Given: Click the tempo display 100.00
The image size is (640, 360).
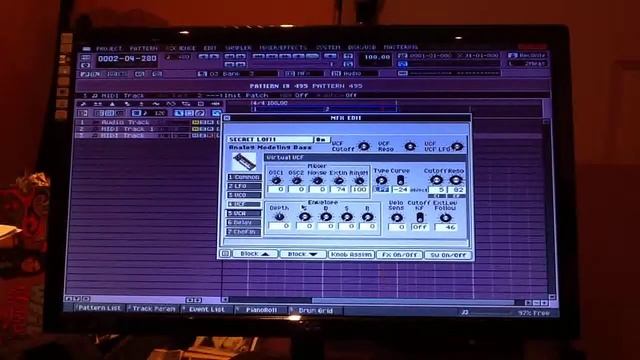Looking at the screenshot, I should [x=377, y=58].
